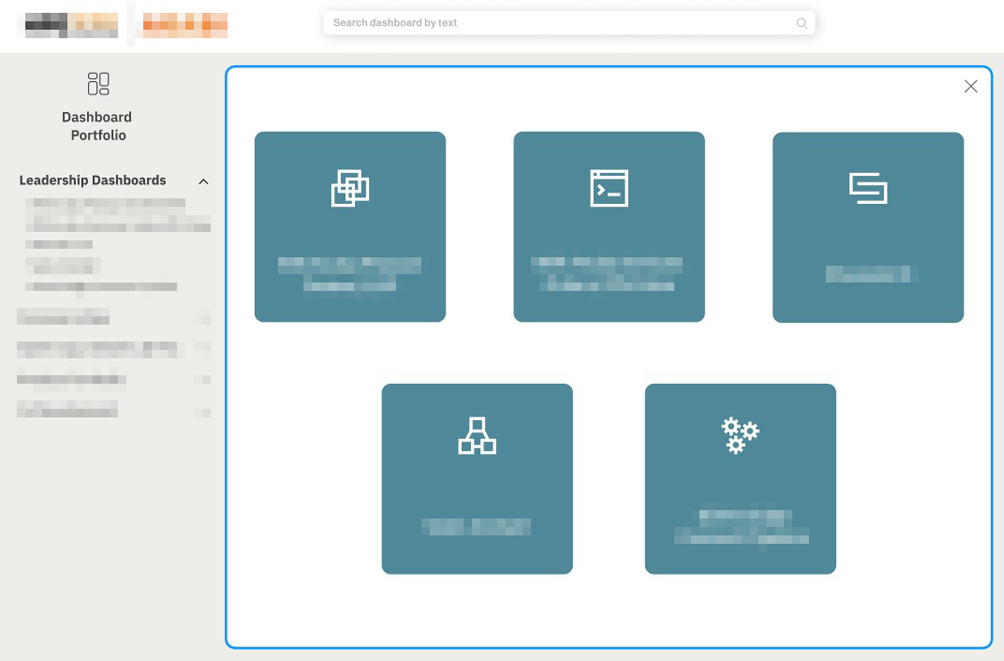Image resolution: width=1004 pixels, height=661 pixels.
Task: Click the label text on the terminal tile
Action: tap(607, 274)
